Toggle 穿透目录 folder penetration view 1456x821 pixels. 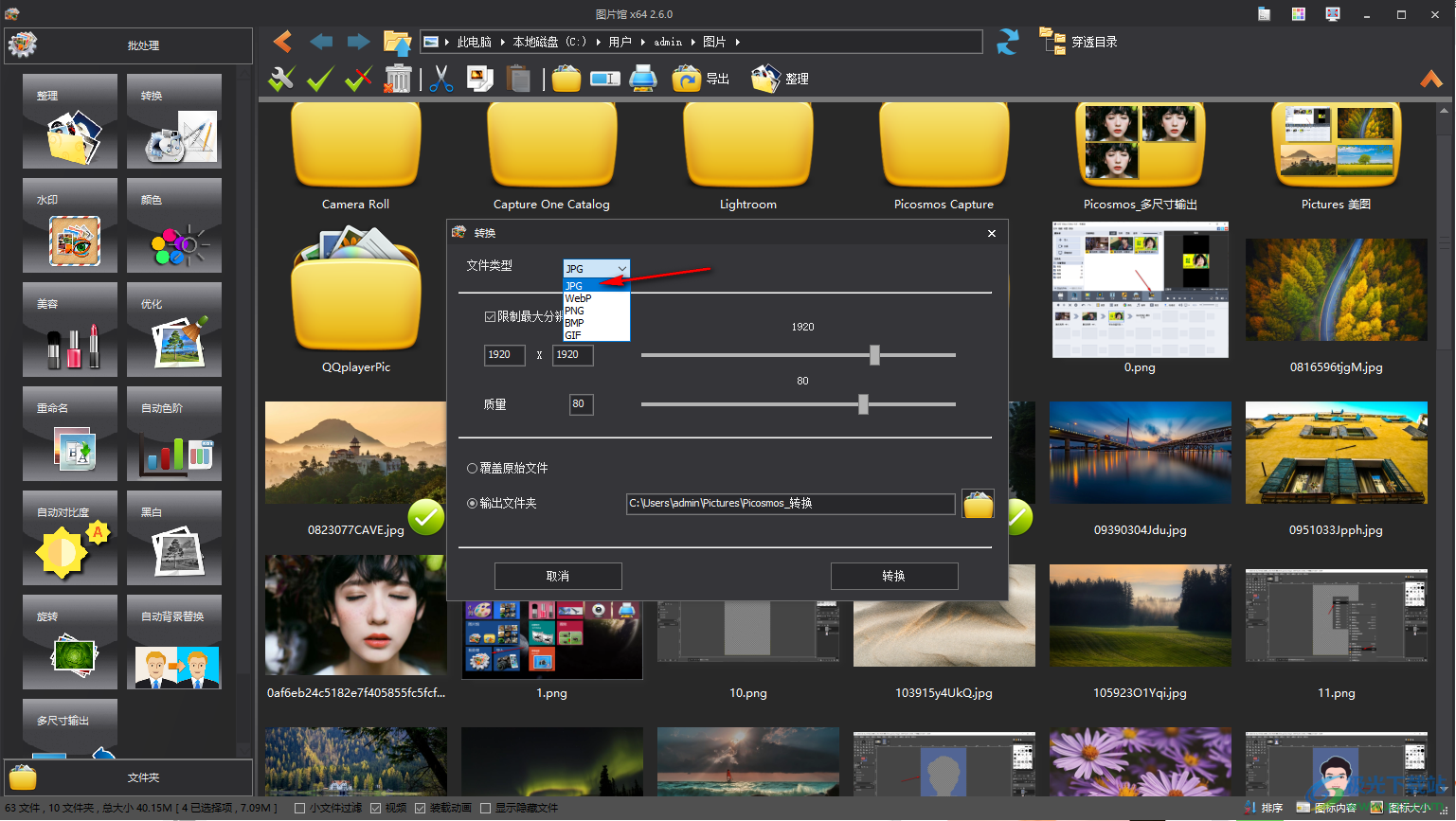pos(1079,42)
